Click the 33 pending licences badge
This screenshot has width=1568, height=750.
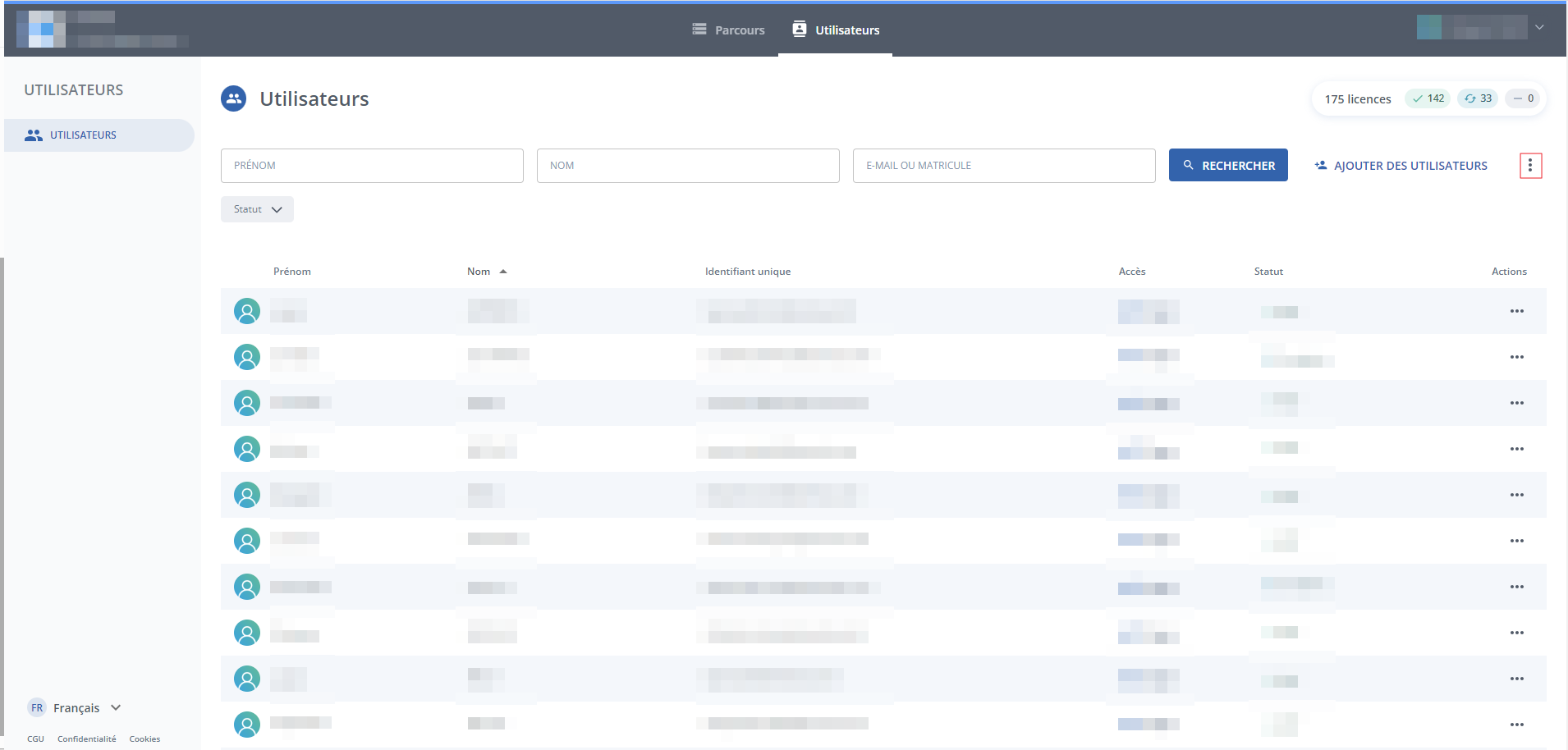click(1478, 98)
